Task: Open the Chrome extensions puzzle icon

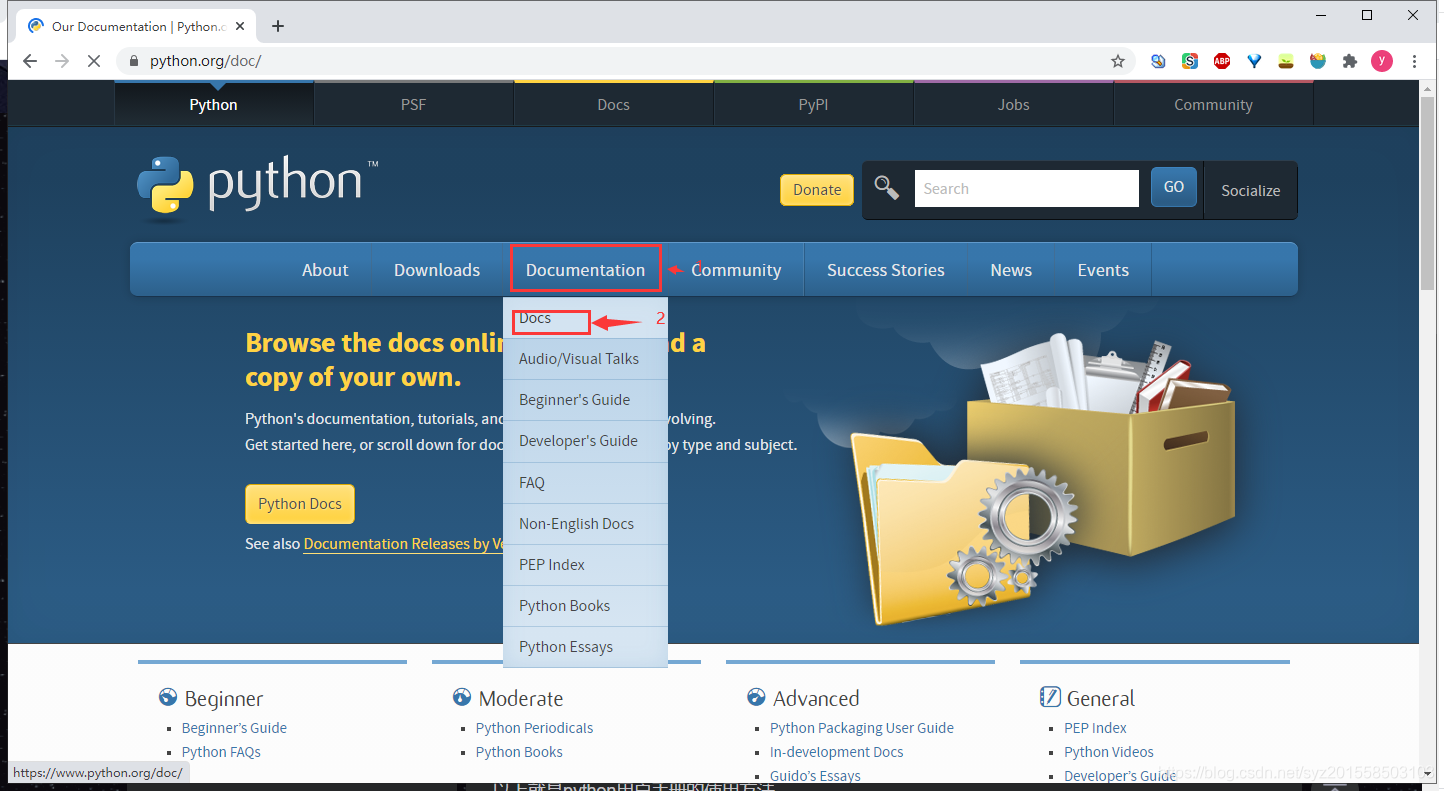Action: click(1350, 61)
